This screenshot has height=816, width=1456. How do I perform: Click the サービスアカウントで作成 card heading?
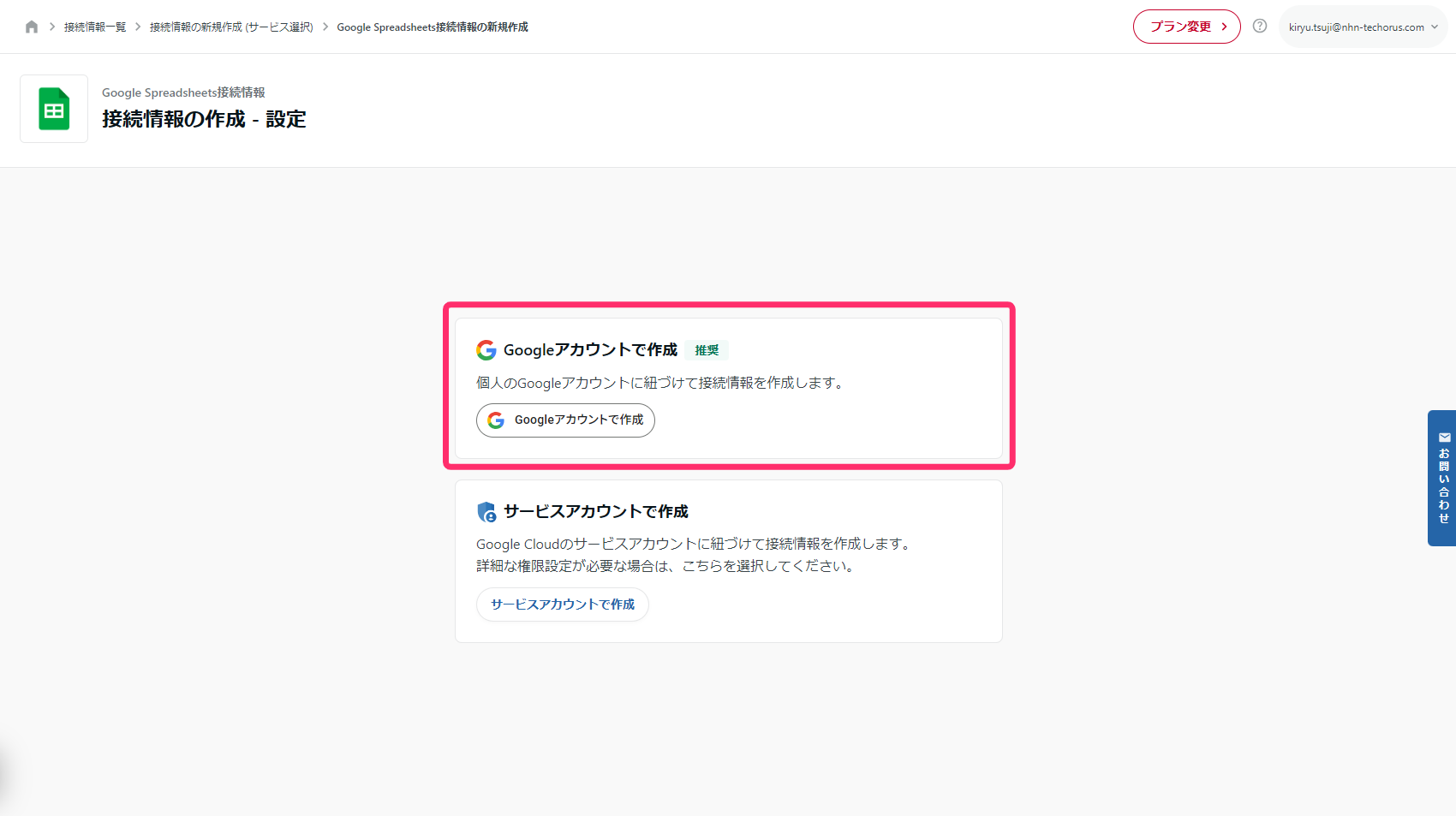point(595,511)
